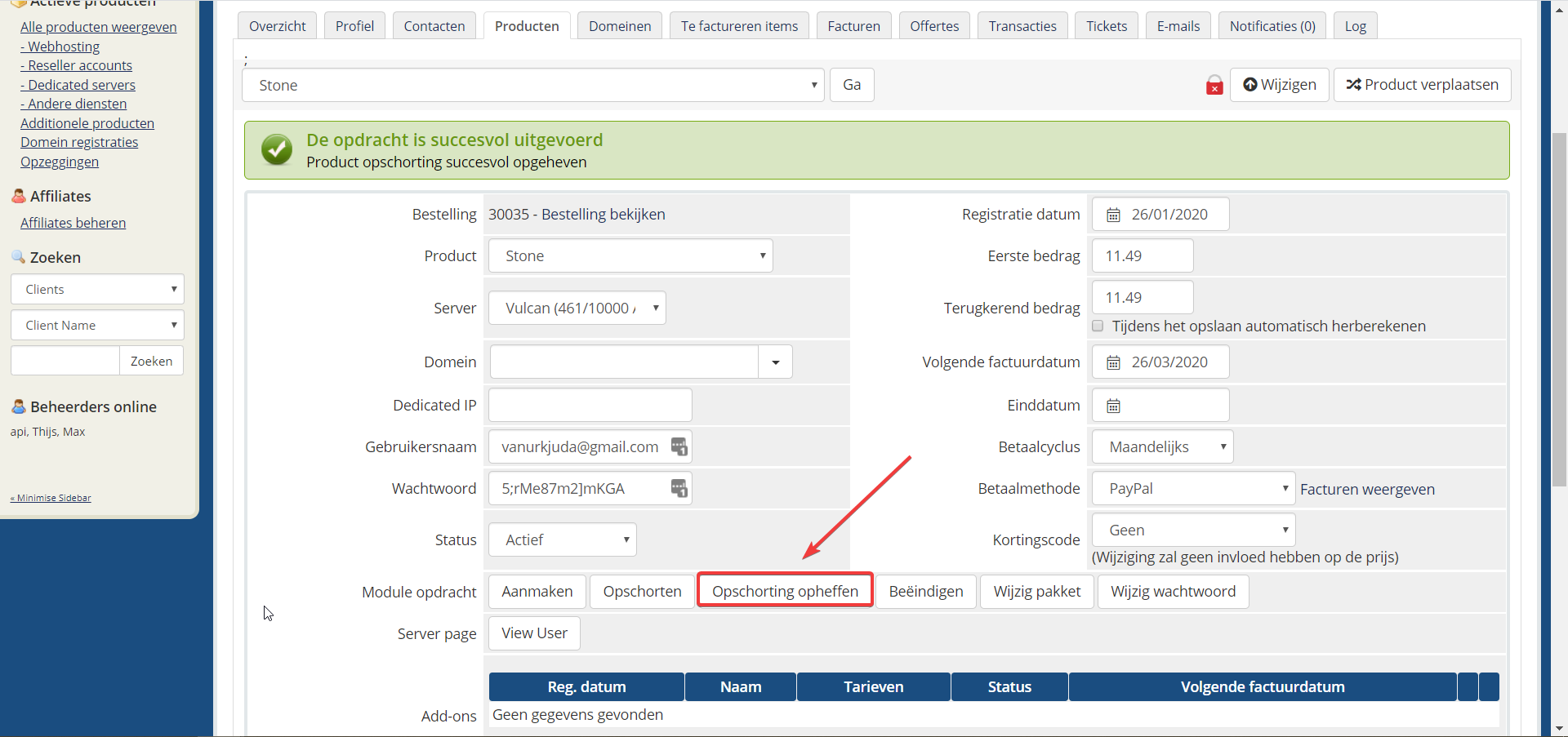Click the Wijzigen button

click(x=1279, y=85)
